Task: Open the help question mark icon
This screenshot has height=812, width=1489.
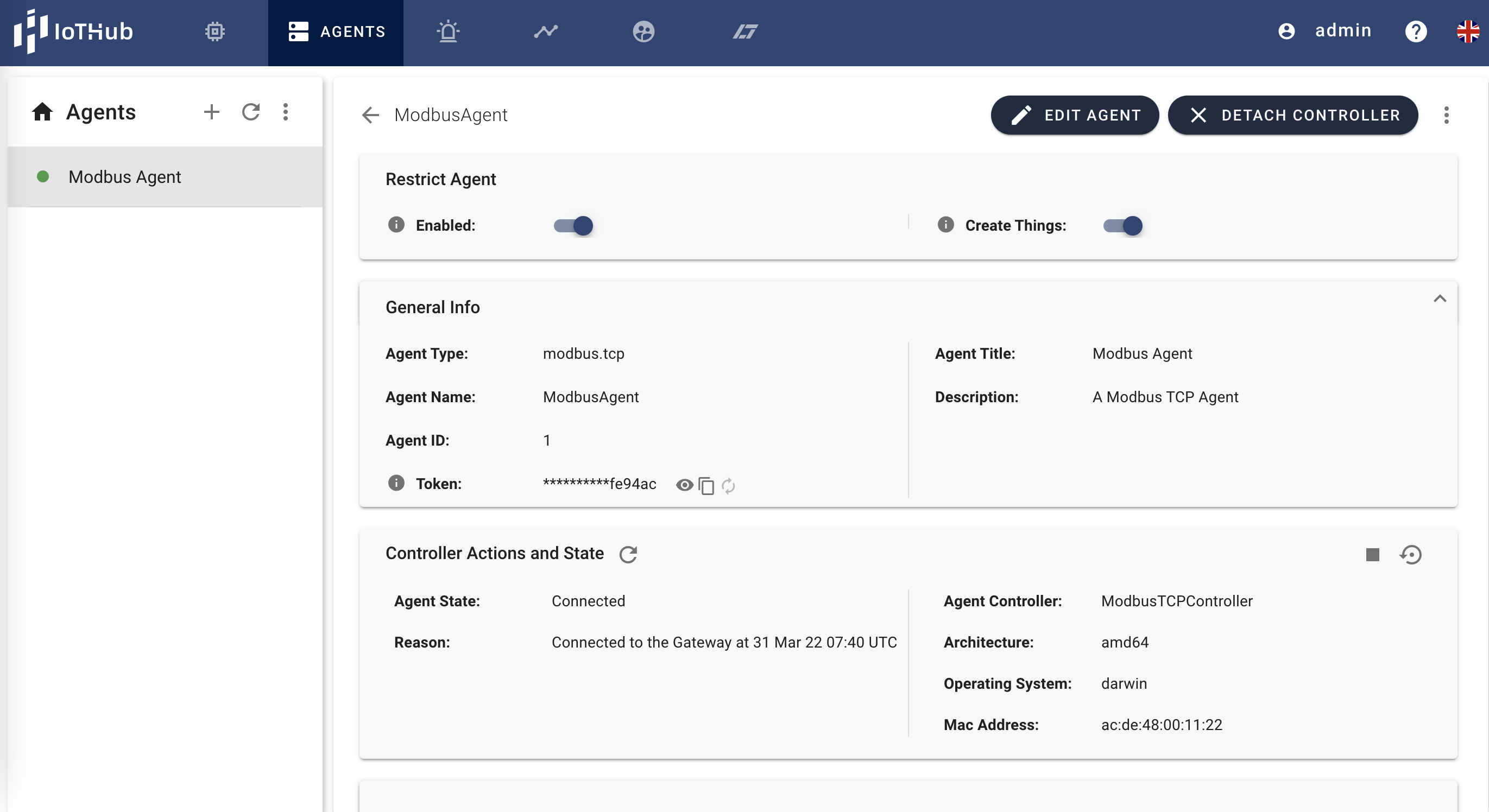Action: (1416, 31)
